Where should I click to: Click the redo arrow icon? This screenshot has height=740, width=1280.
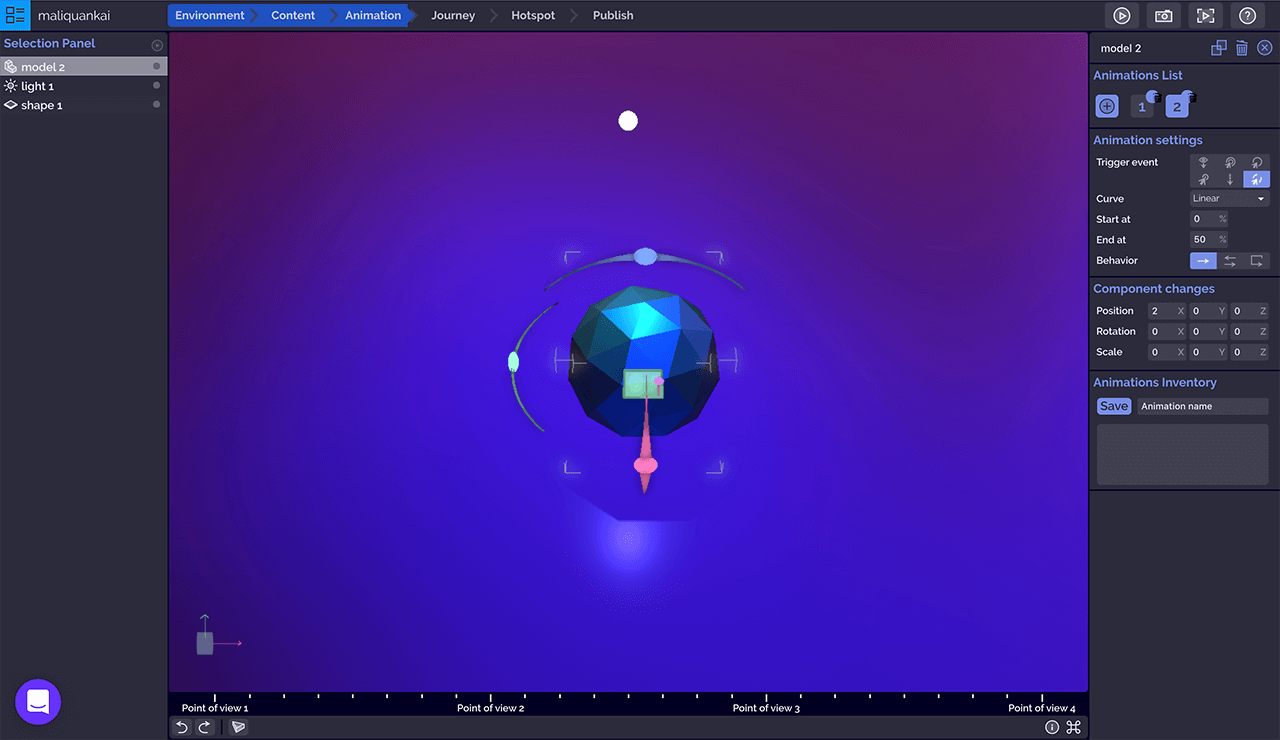pyautogui.click(x=204, y=727)
